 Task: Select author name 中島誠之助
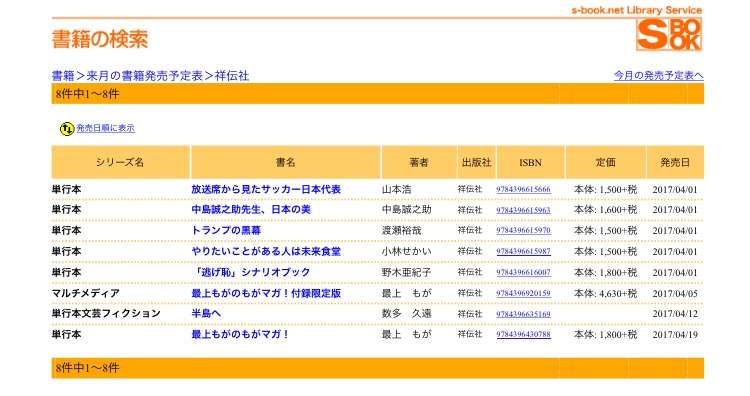407,209
